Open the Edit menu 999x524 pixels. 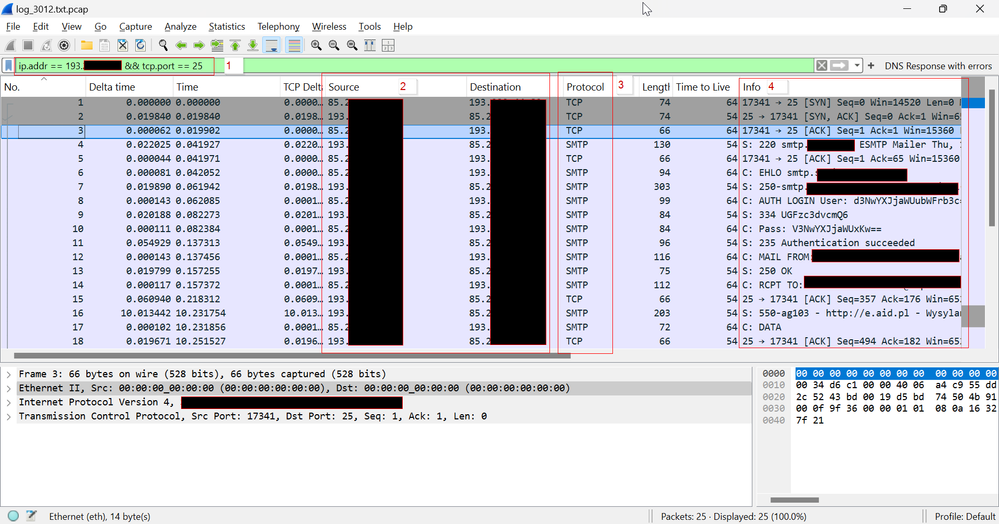tap(41, 26)
